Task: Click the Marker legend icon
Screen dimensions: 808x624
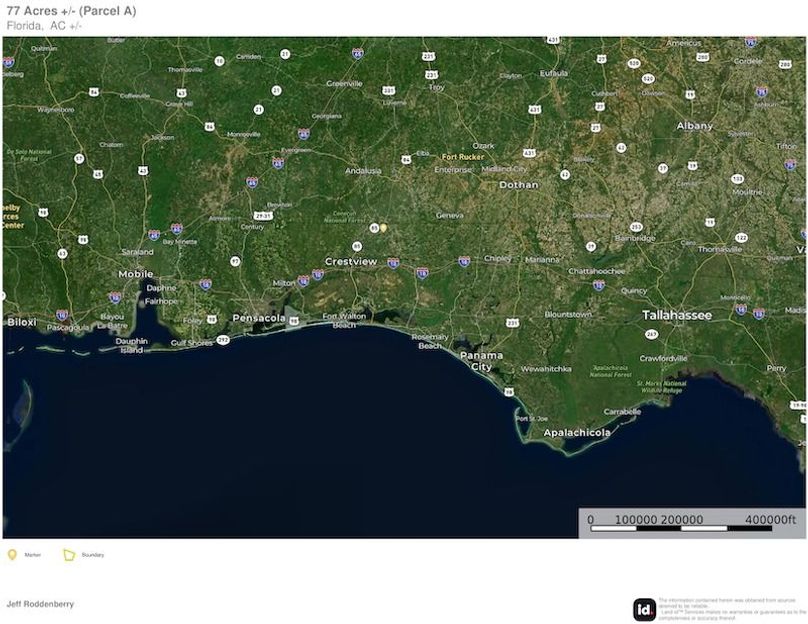Action: click(x=12, y=553)
